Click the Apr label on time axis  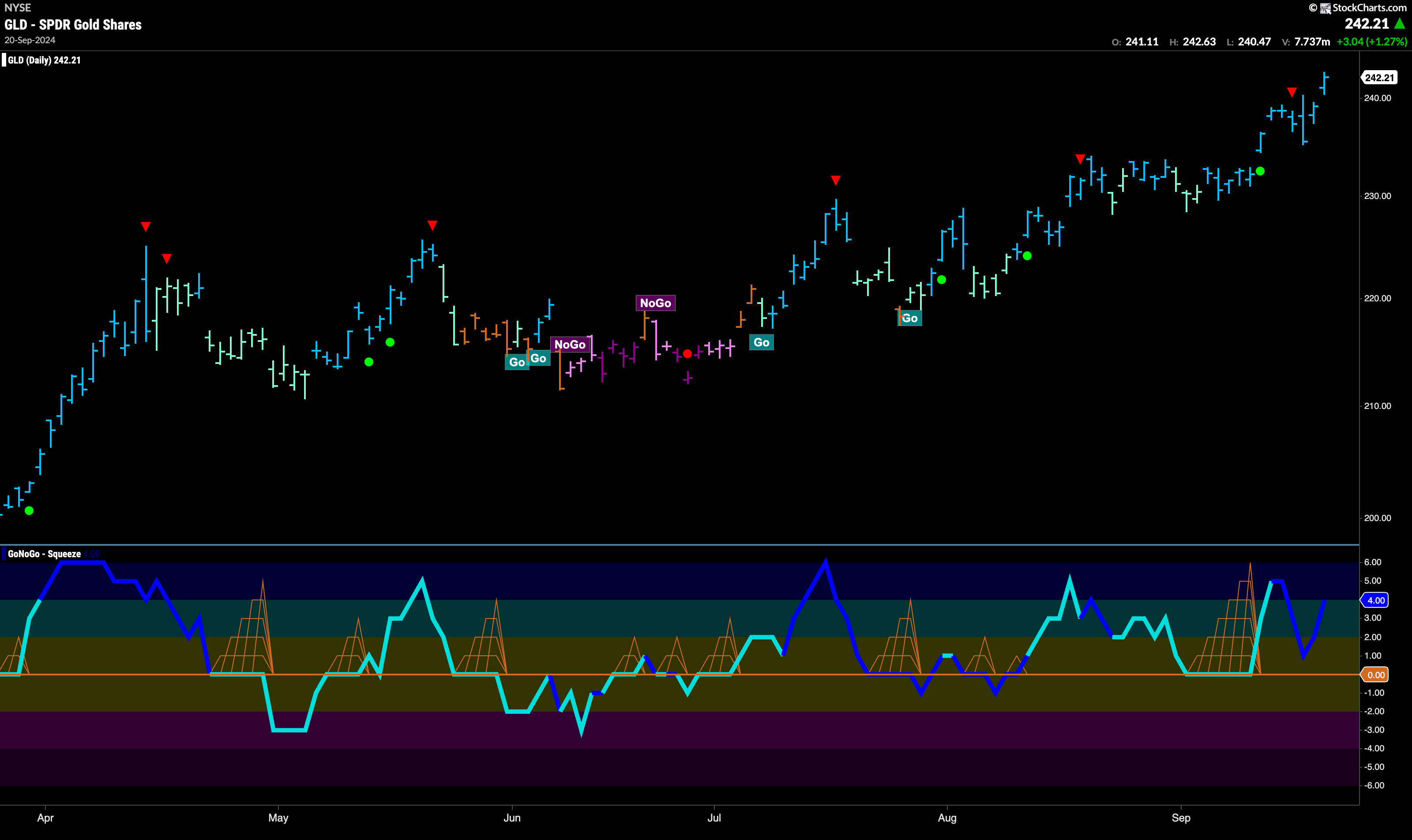45,818
